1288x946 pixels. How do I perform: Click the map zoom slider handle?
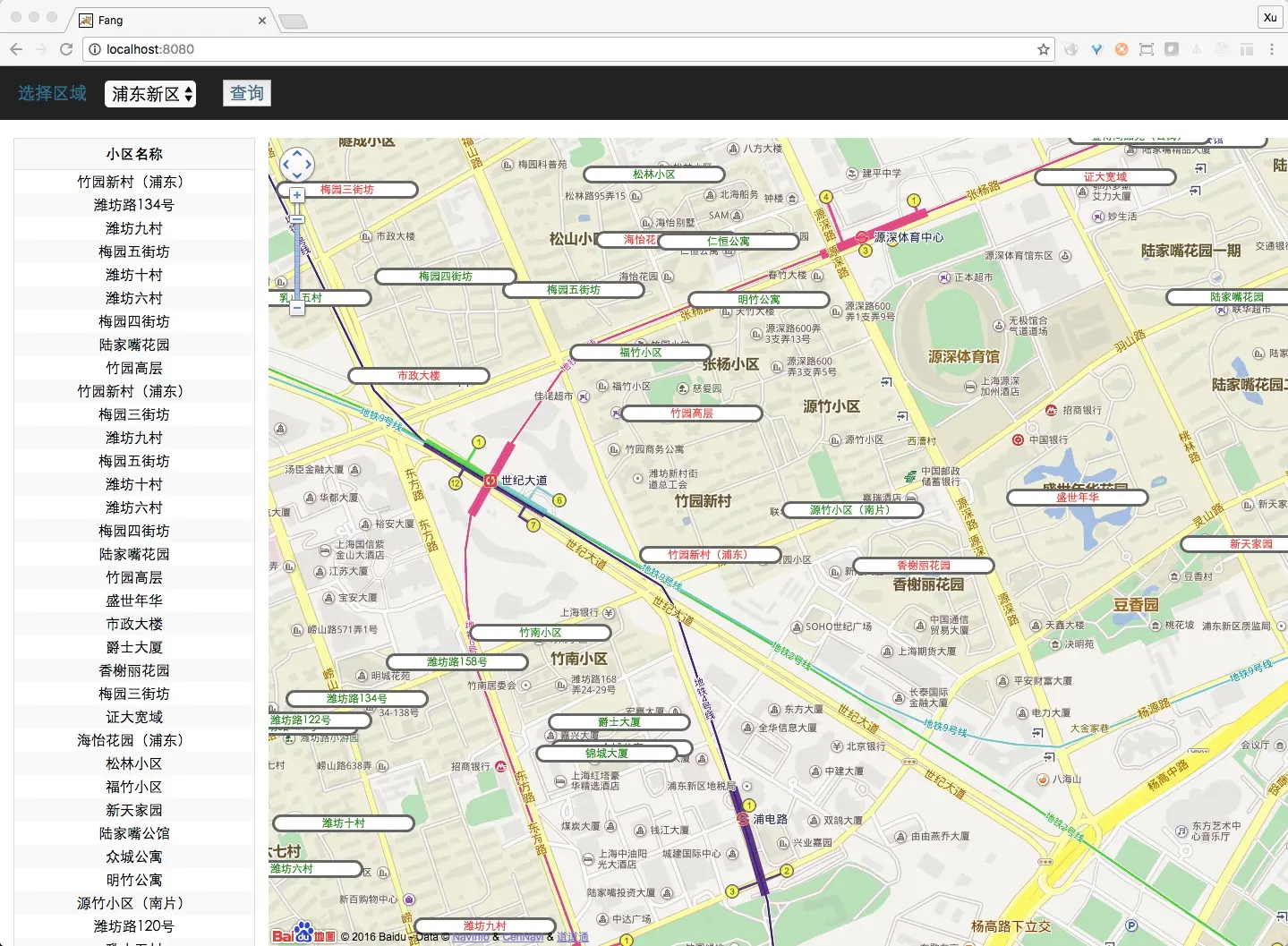(x=297, y=219)
